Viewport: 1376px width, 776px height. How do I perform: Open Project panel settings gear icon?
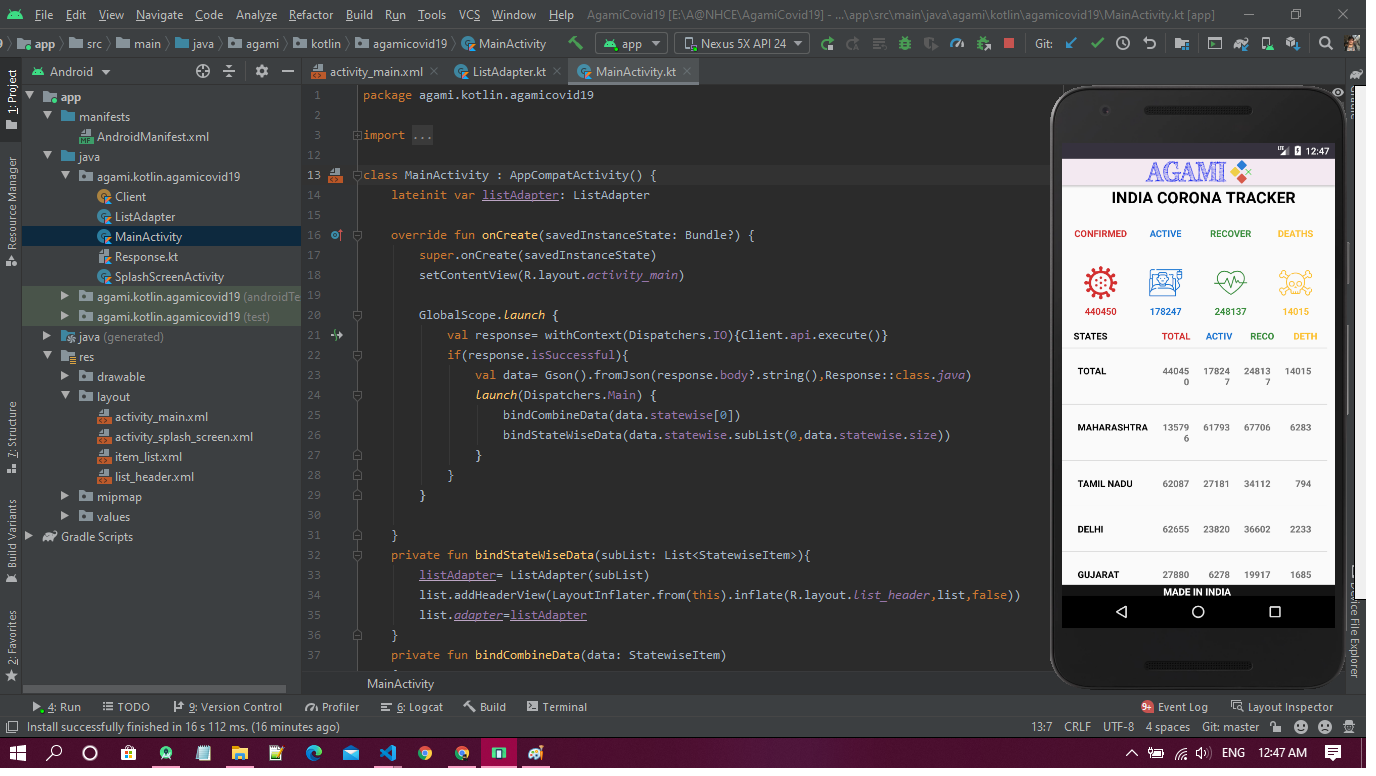(262, 71)
